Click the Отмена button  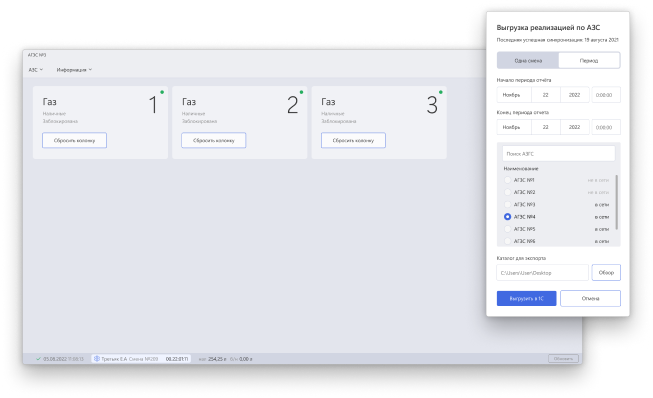tap(590, 298)
